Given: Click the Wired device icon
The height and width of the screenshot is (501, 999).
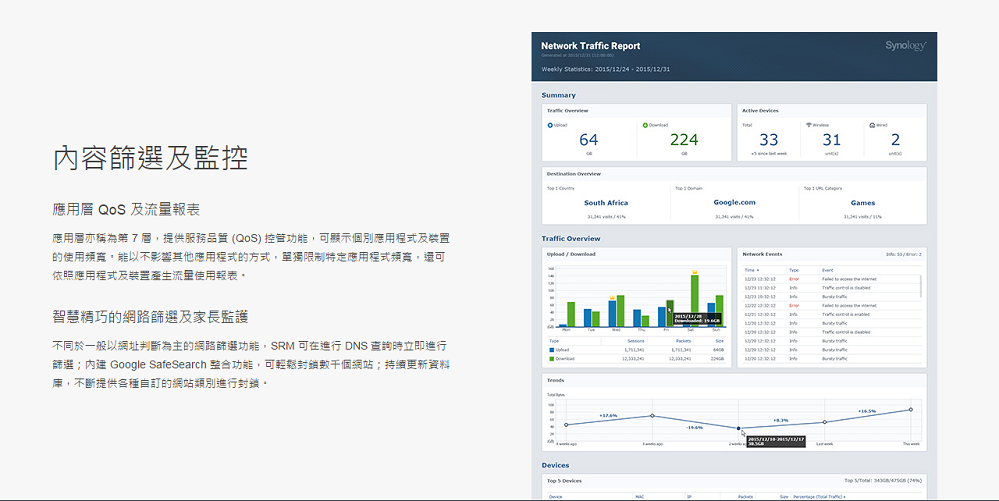Looking at the screenshot, I should pos(874,125).
